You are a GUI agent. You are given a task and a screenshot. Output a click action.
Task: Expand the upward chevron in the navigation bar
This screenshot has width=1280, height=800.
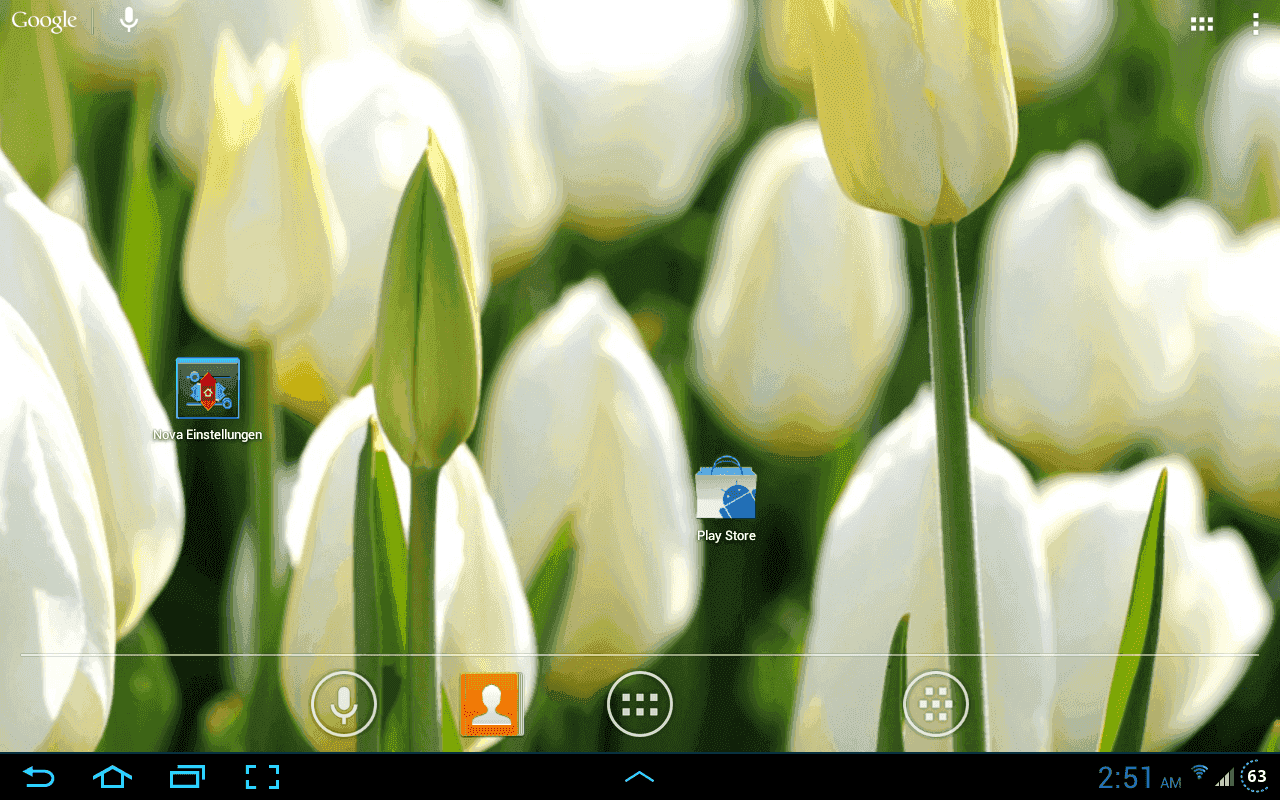pos(640,777)
